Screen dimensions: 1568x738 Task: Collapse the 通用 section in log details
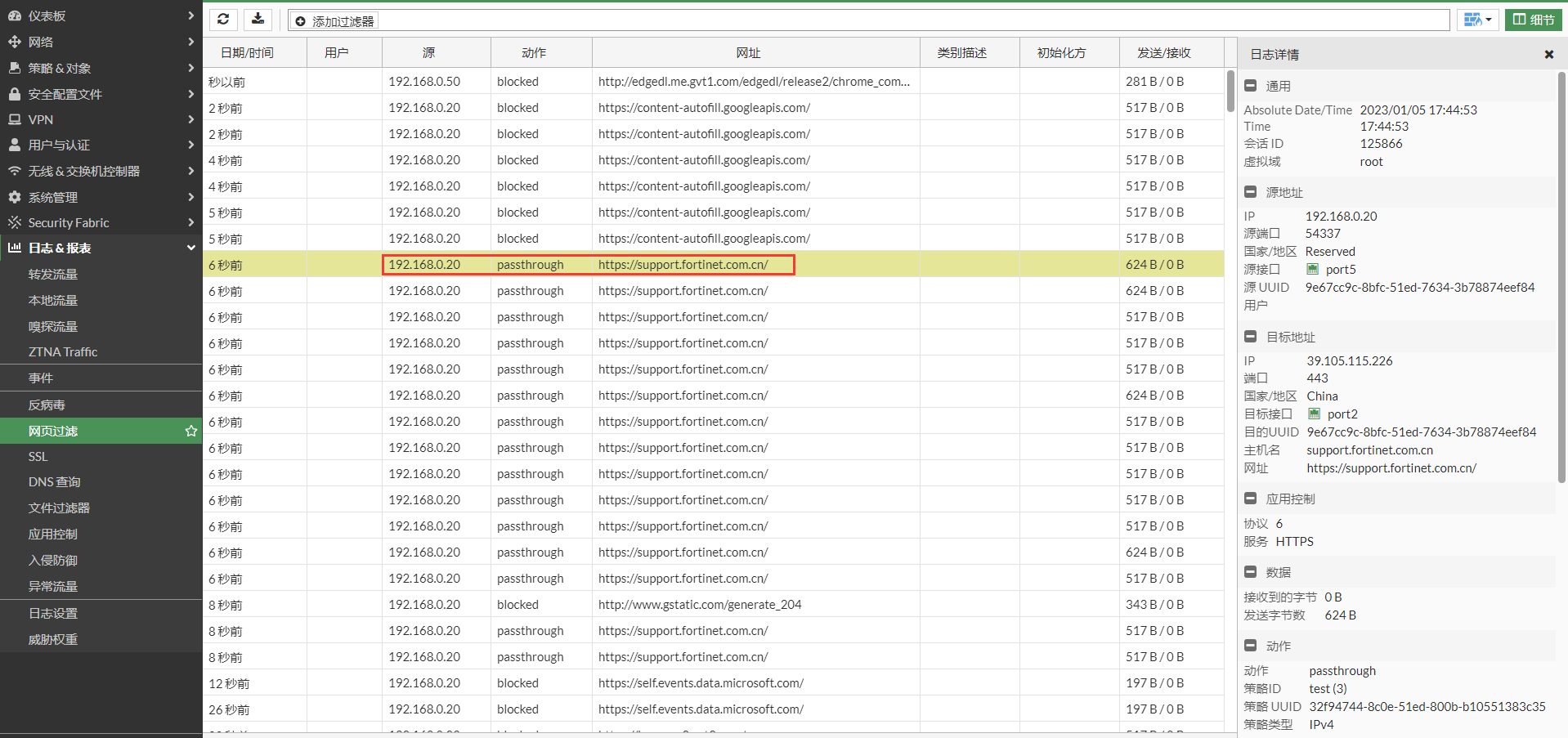(x=1250, y=86)
